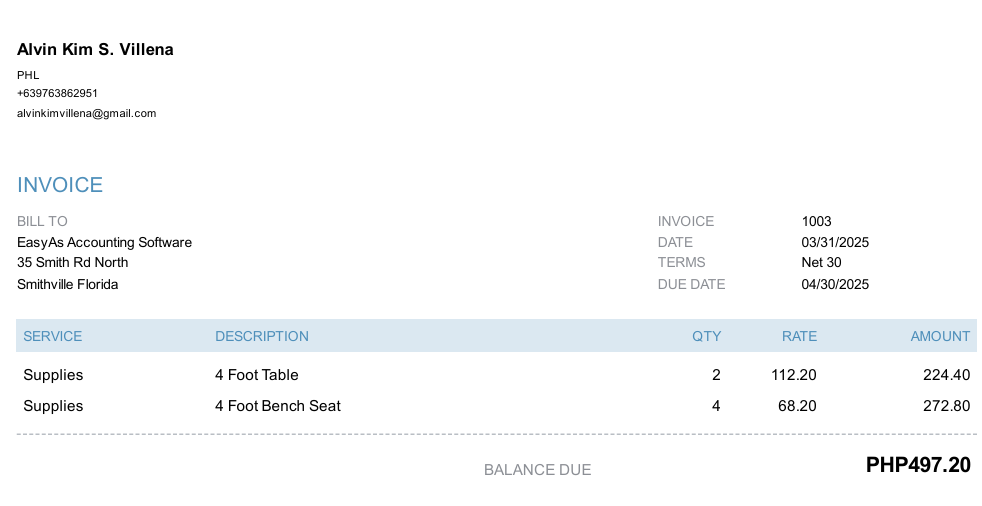Click the INVOICE title heading
Viewport: 982px width, 506px height.
tap(60, 185)
